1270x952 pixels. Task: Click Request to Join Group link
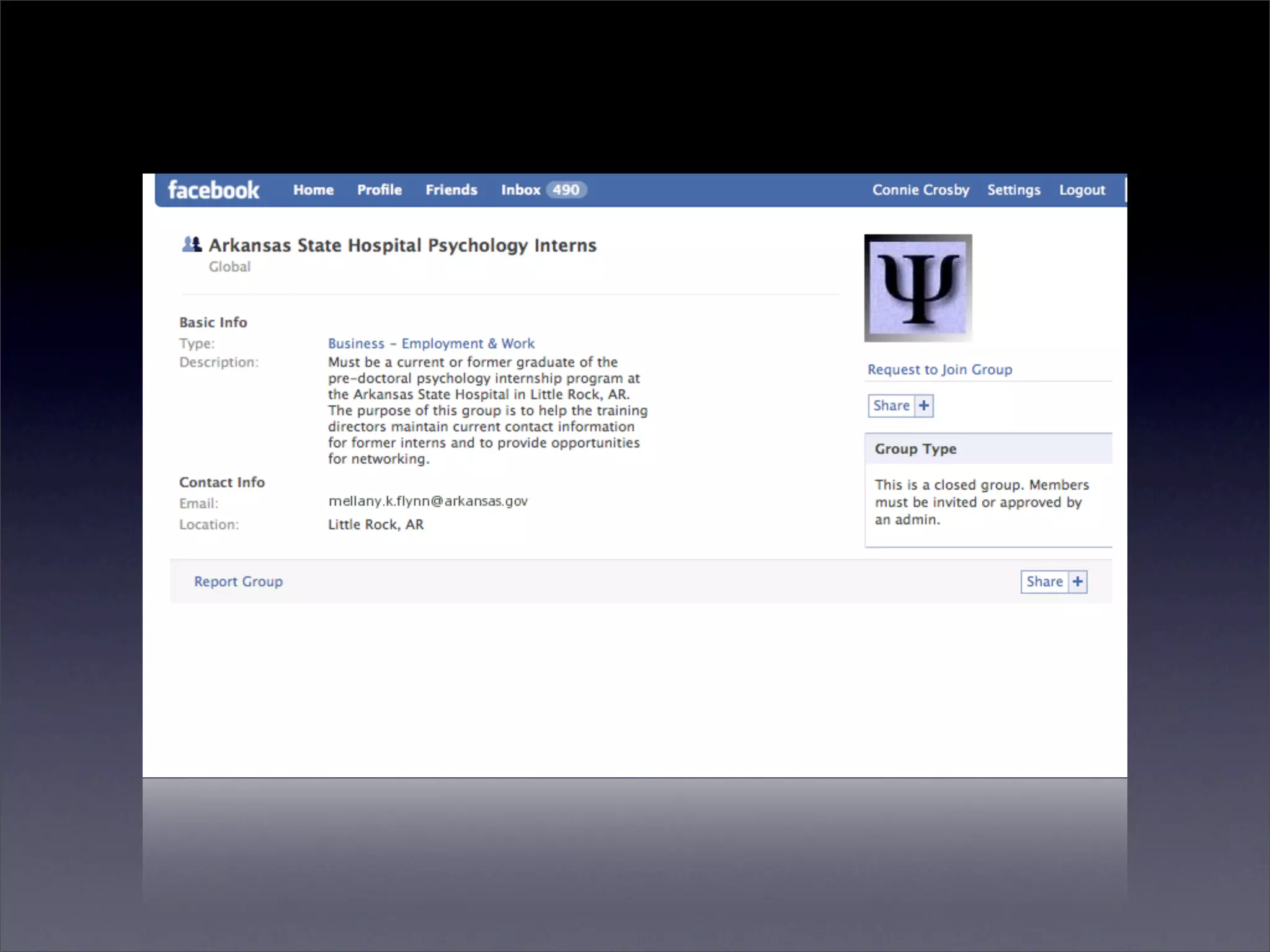(x=939, y=370)
